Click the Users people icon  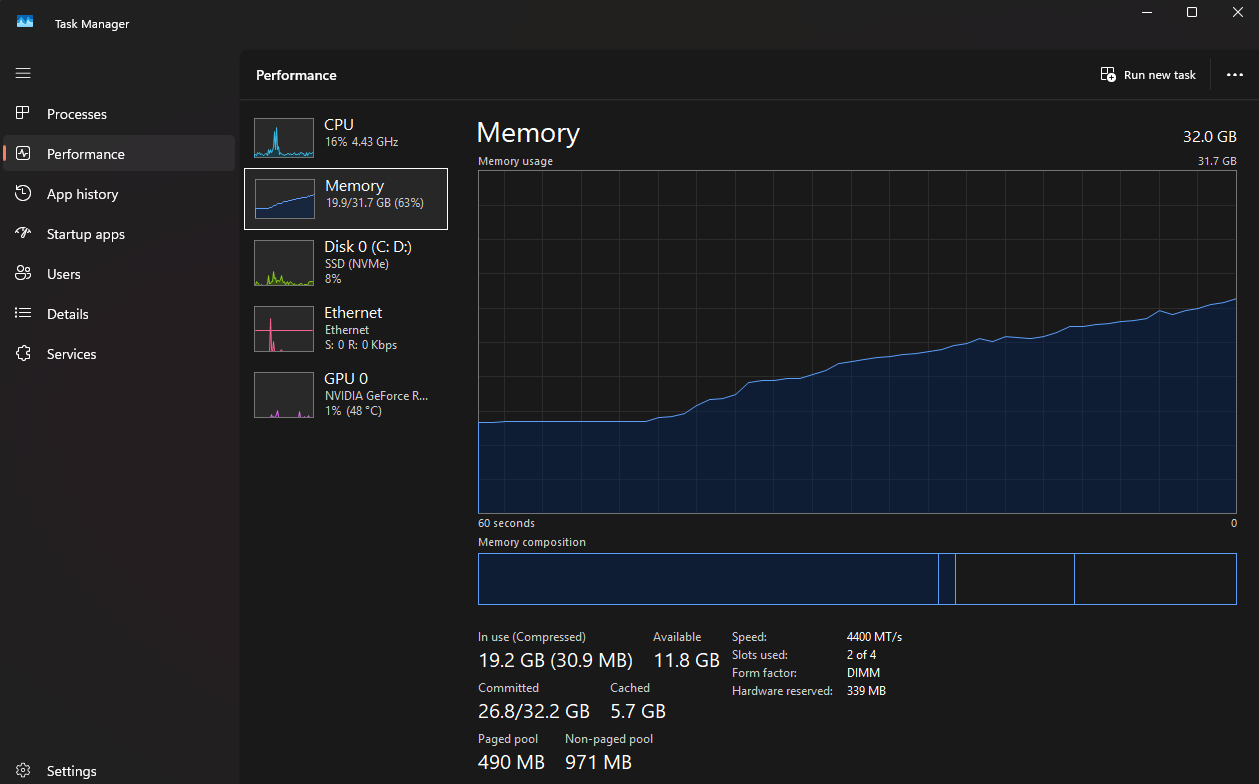23,274
